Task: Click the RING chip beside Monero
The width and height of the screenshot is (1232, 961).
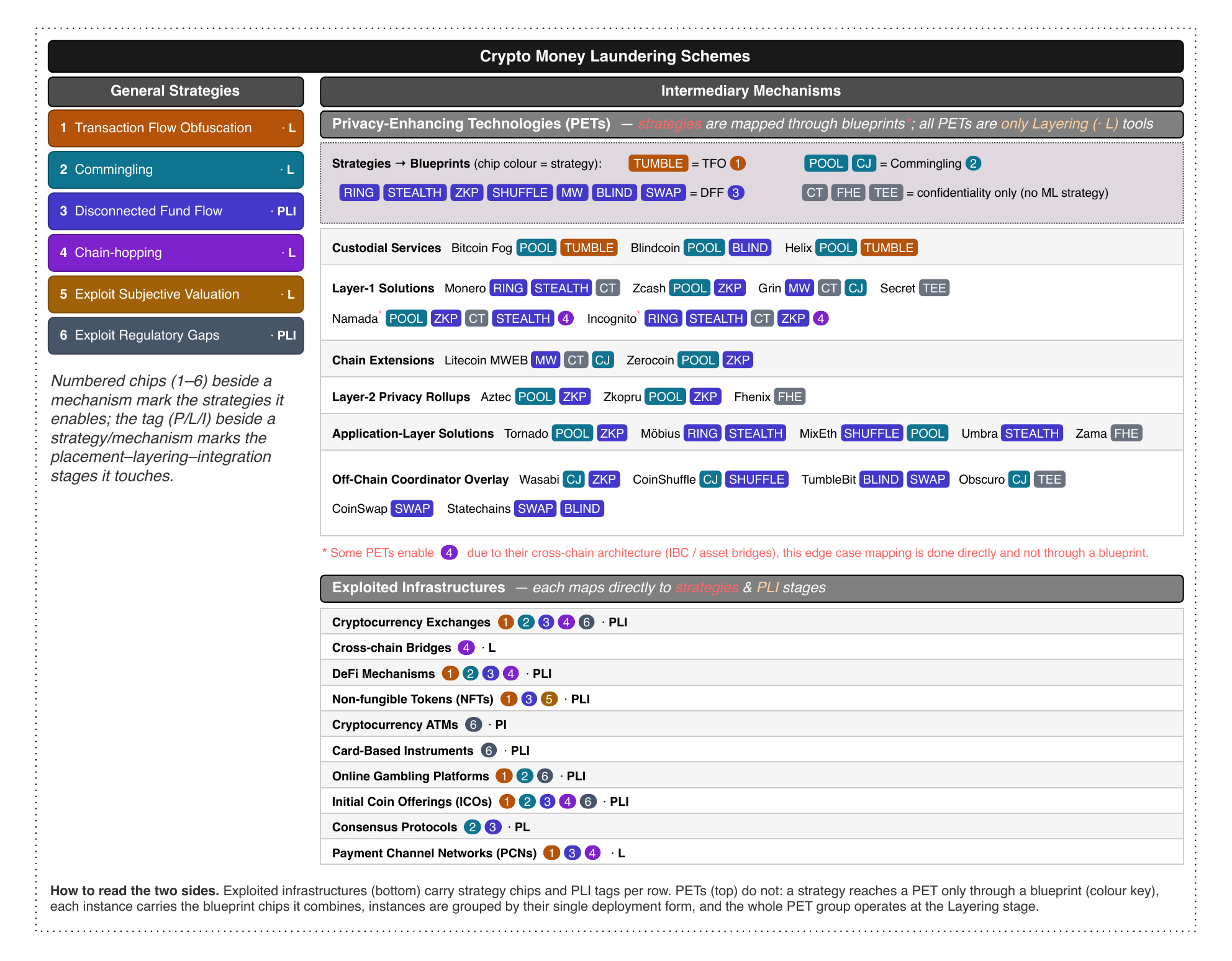Action: 509,288
